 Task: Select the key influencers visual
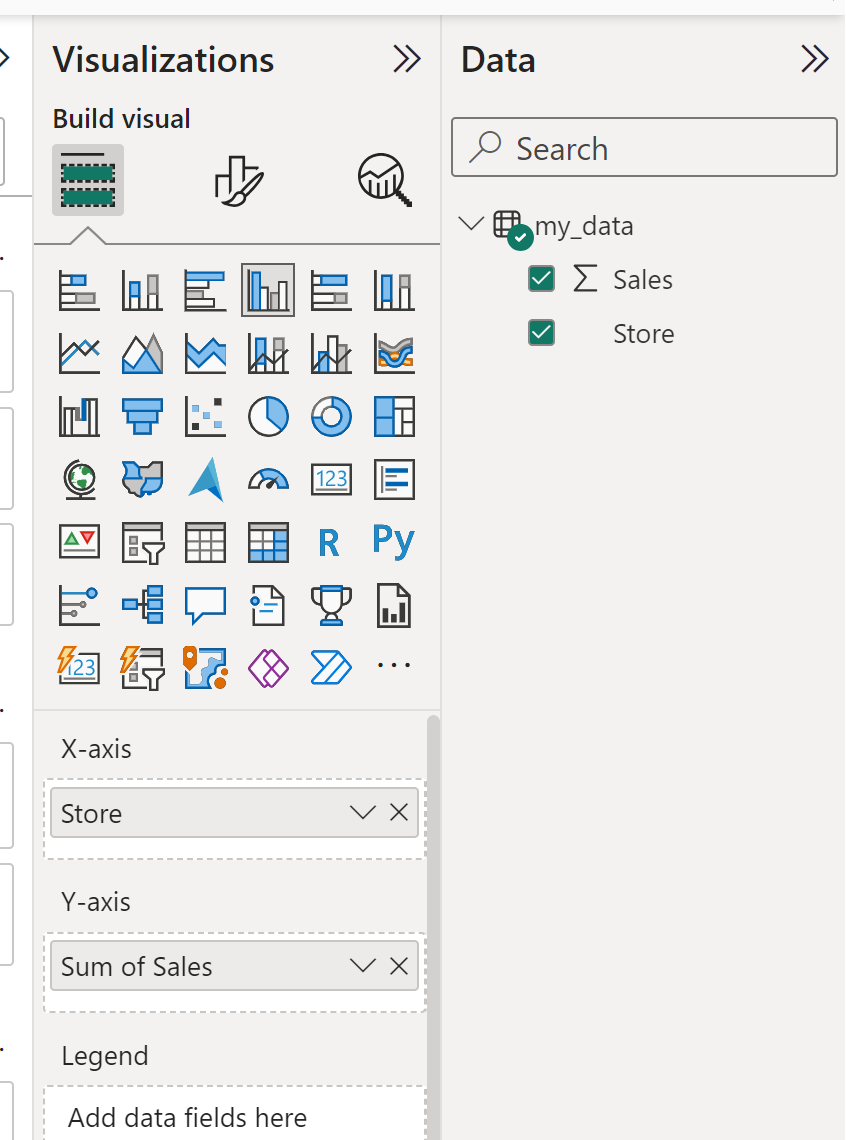(79, 606)
